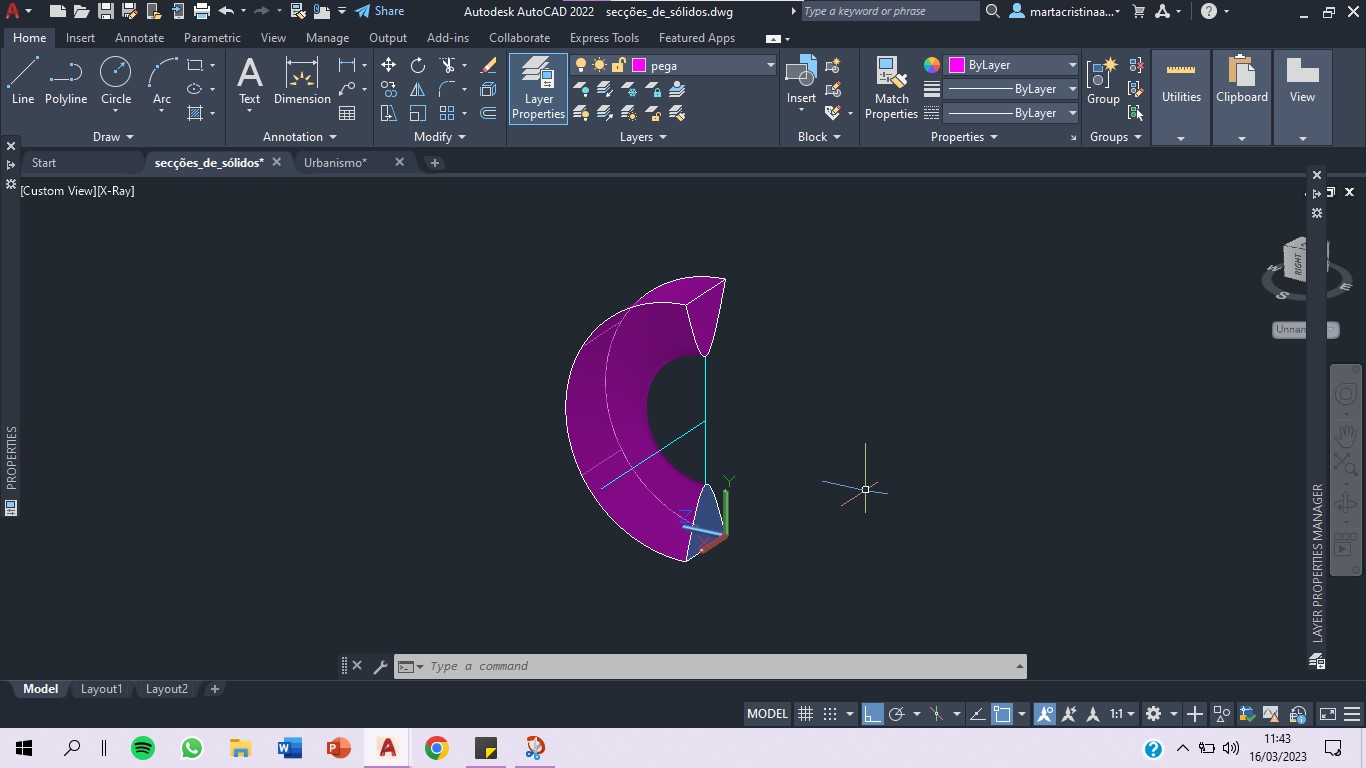Open the View panel
Image resolution: width=1366 pixels, height=768 pixels.
click(x=1302, y=97)
